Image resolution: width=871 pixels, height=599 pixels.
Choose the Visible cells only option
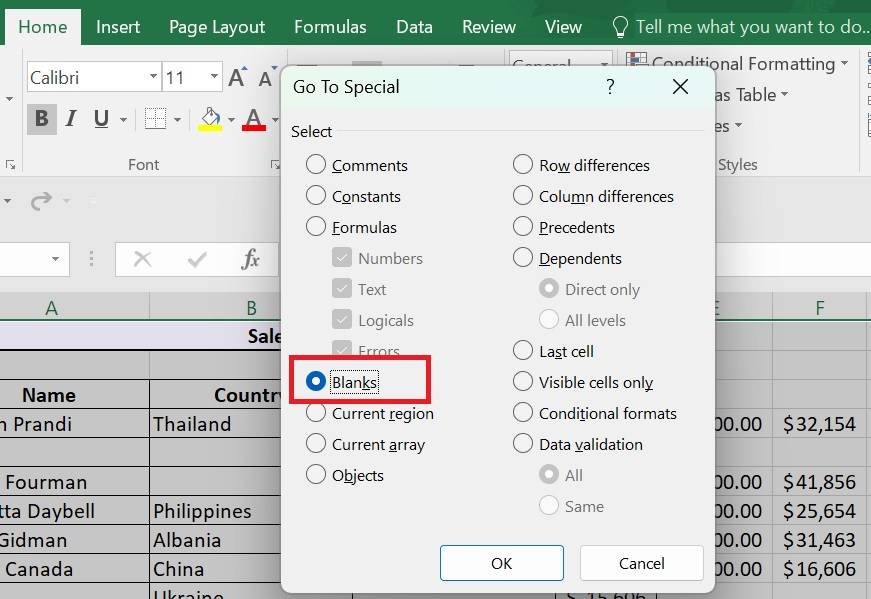pos(523,382)
